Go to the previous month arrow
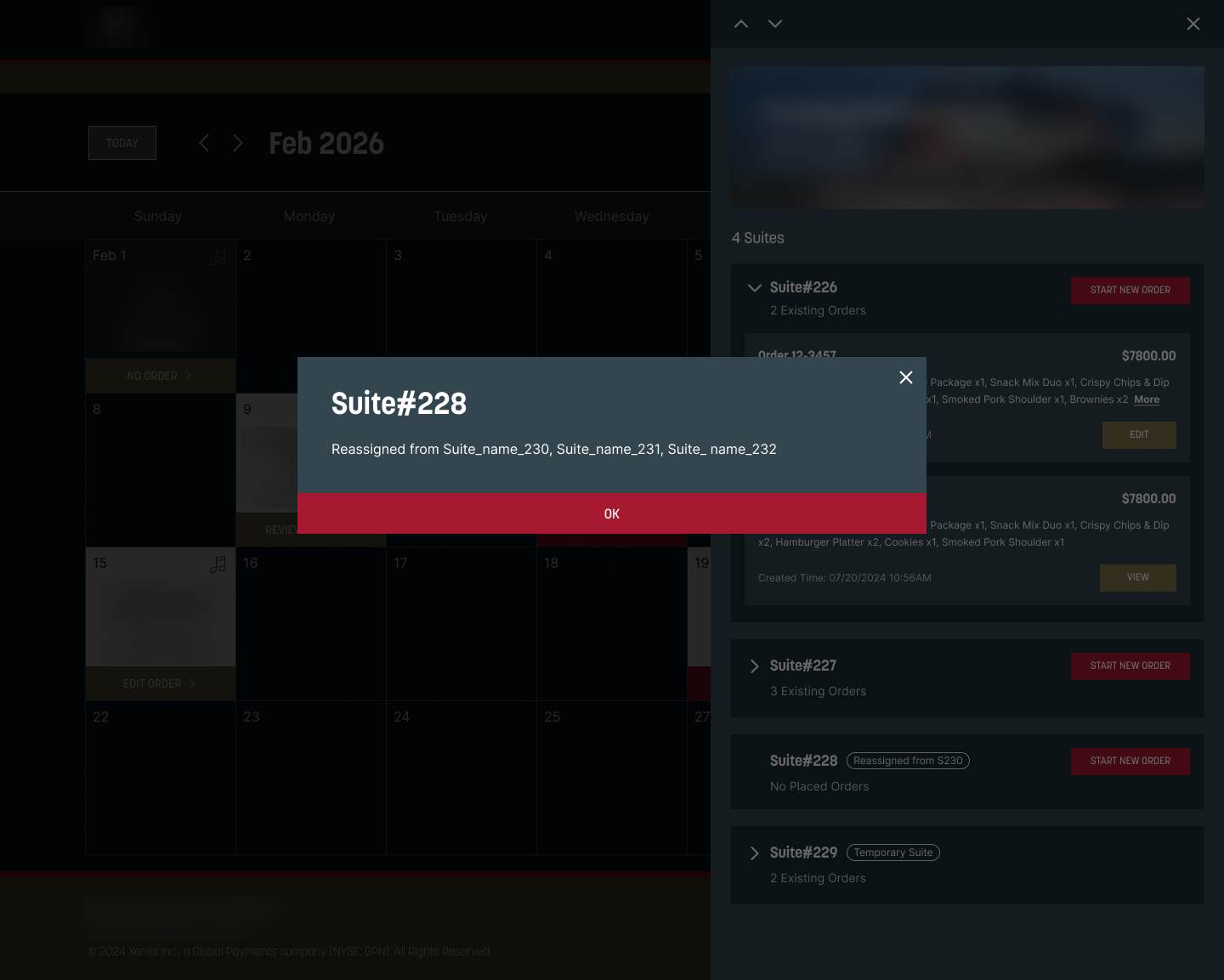 pos(204,143)
